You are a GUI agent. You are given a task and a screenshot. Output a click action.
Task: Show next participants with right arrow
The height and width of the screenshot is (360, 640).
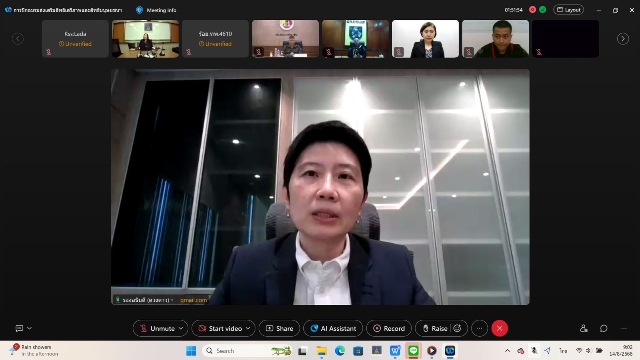pos(623,39)
